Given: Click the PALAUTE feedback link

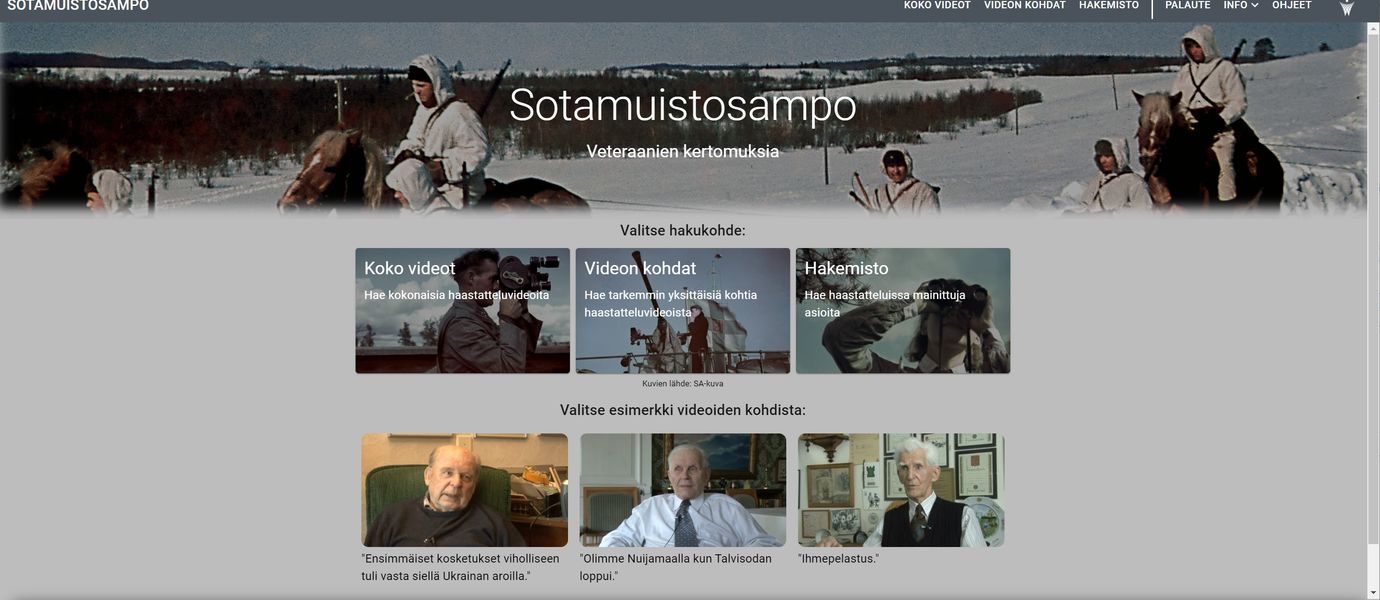Looking at the screenshot, I should [1188, 5].
